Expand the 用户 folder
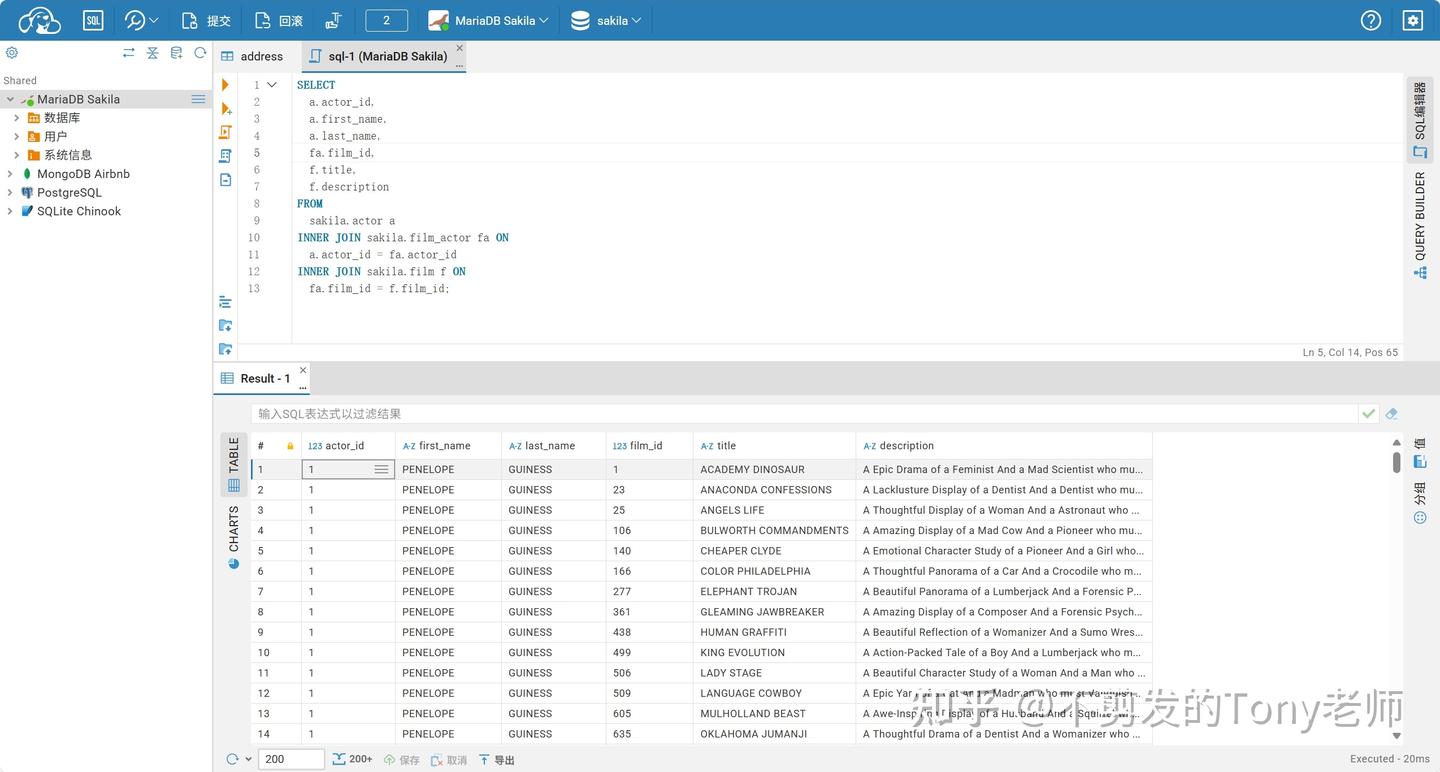Image resolution: width=1440 pixels, height=772 pixels. (16, 136)
